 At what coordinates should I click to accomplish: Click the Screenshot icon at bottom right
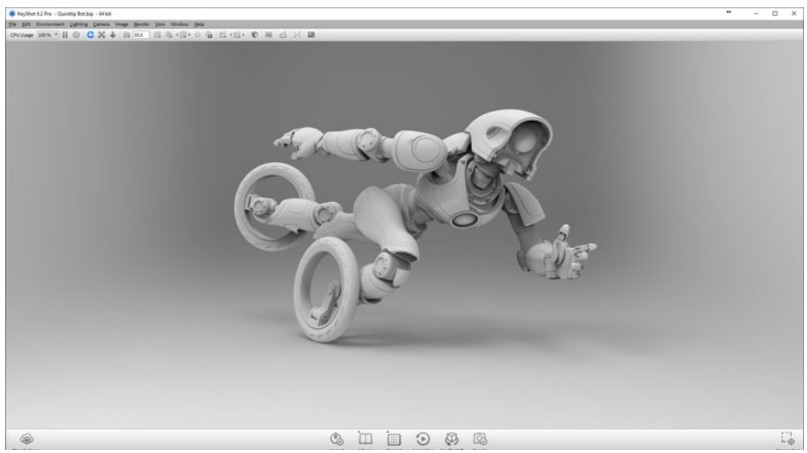click(786, 438)
